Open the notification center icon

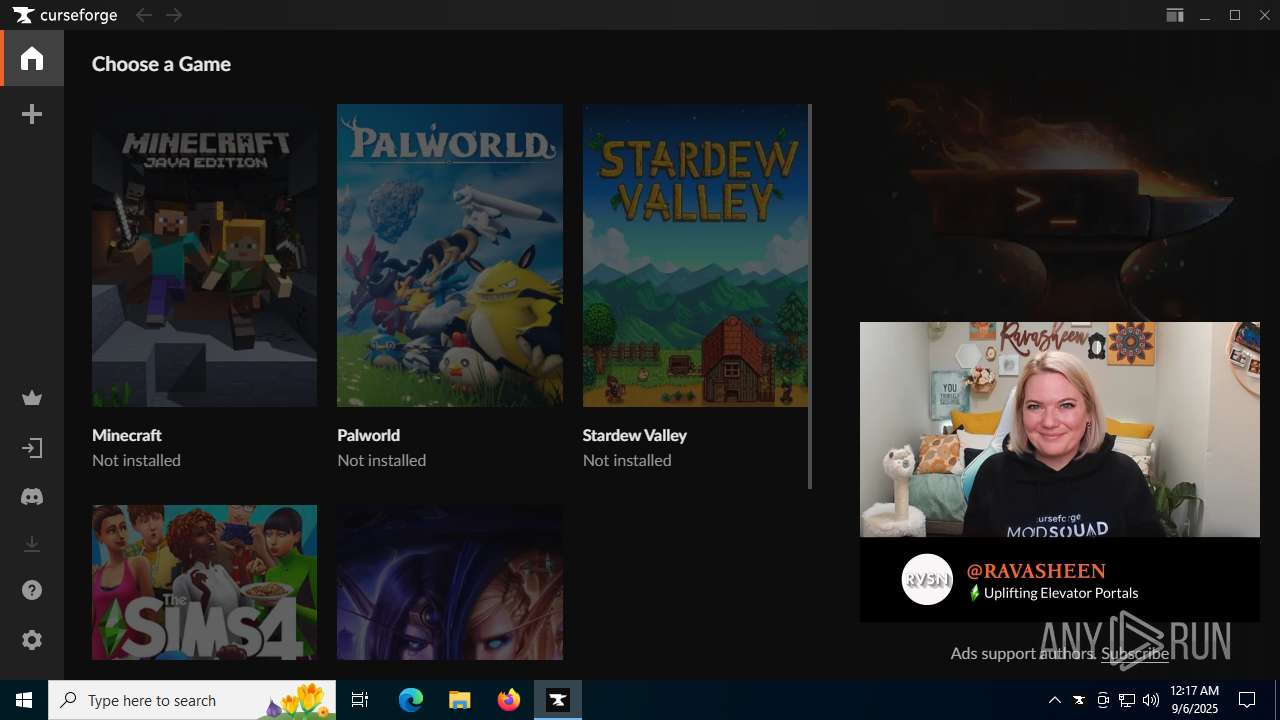[x=1247, y=700]
